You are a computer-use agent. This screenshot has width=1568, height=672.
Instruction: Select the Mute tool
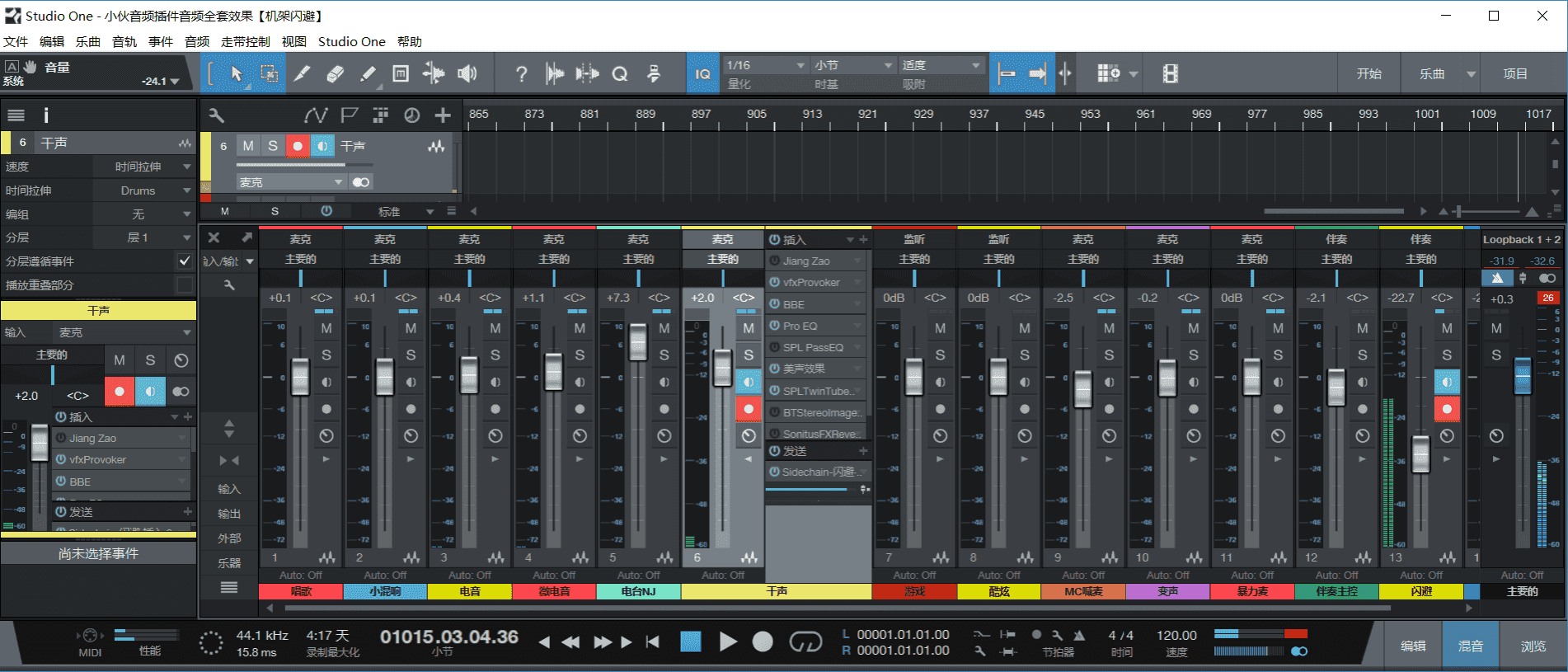tap(401, 74)
